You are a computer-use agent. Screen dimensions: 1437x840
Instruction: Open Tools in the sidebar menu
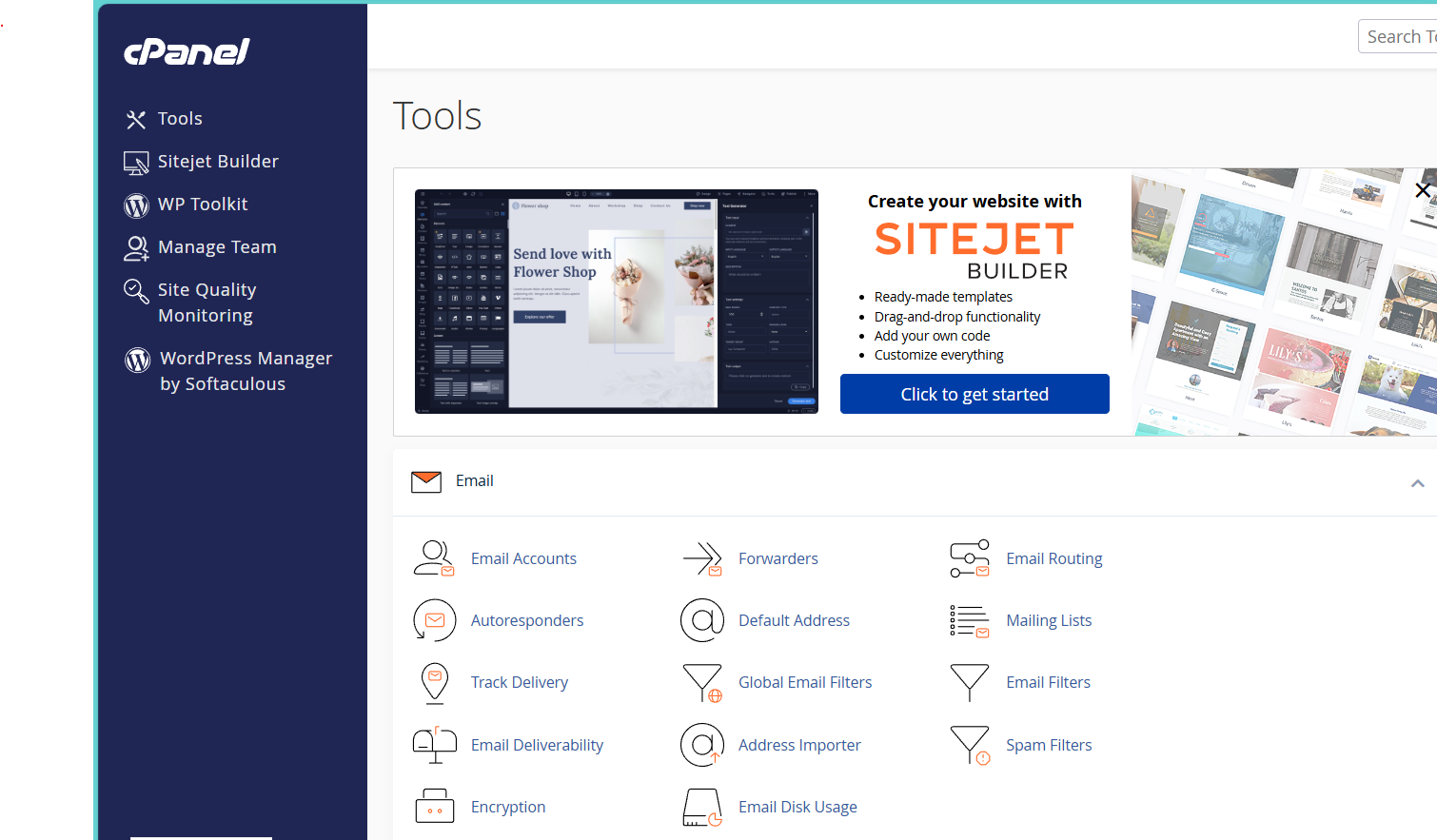[180, 119]
